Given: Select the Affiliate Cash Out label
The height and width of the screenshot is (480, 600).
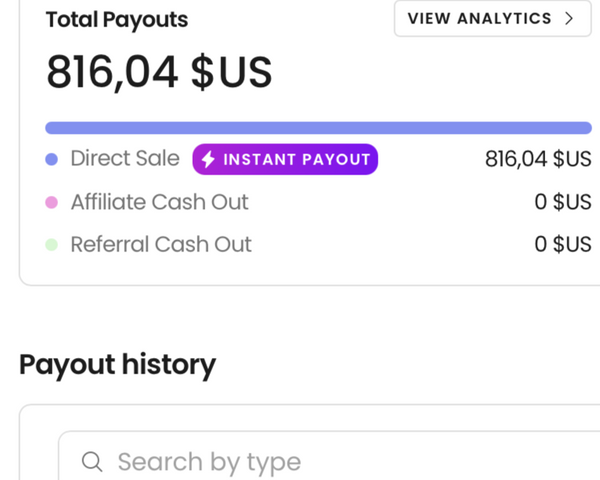Looking at the screenshot, I should 159,202.
